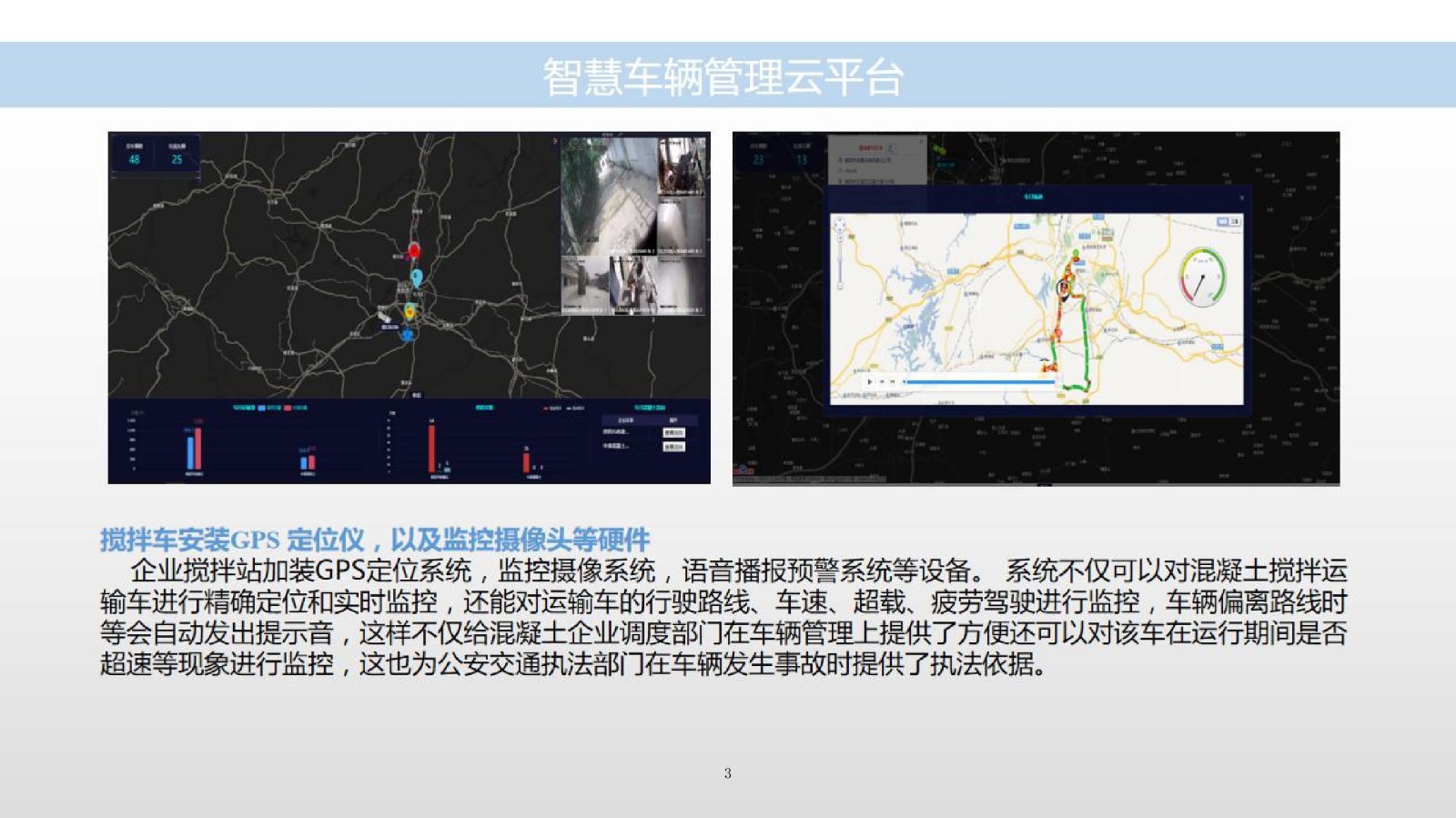Toggle the blue legend item in left chart
1456x818 pixels.
pyautogui.click(x=262, y=408)
